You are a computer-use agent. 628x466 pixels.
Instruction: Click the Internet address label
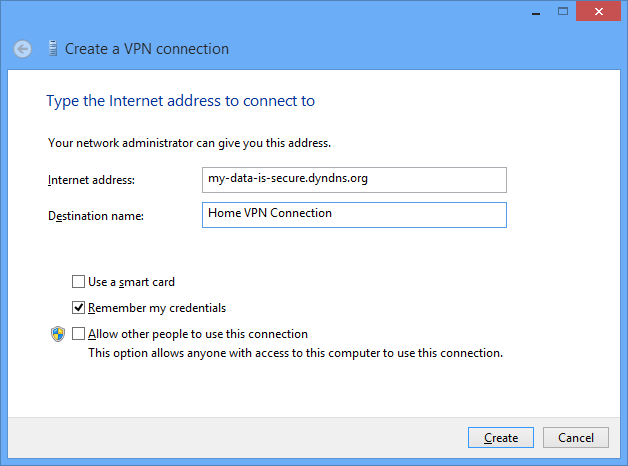pyautogui.click(x=91, y=180)
